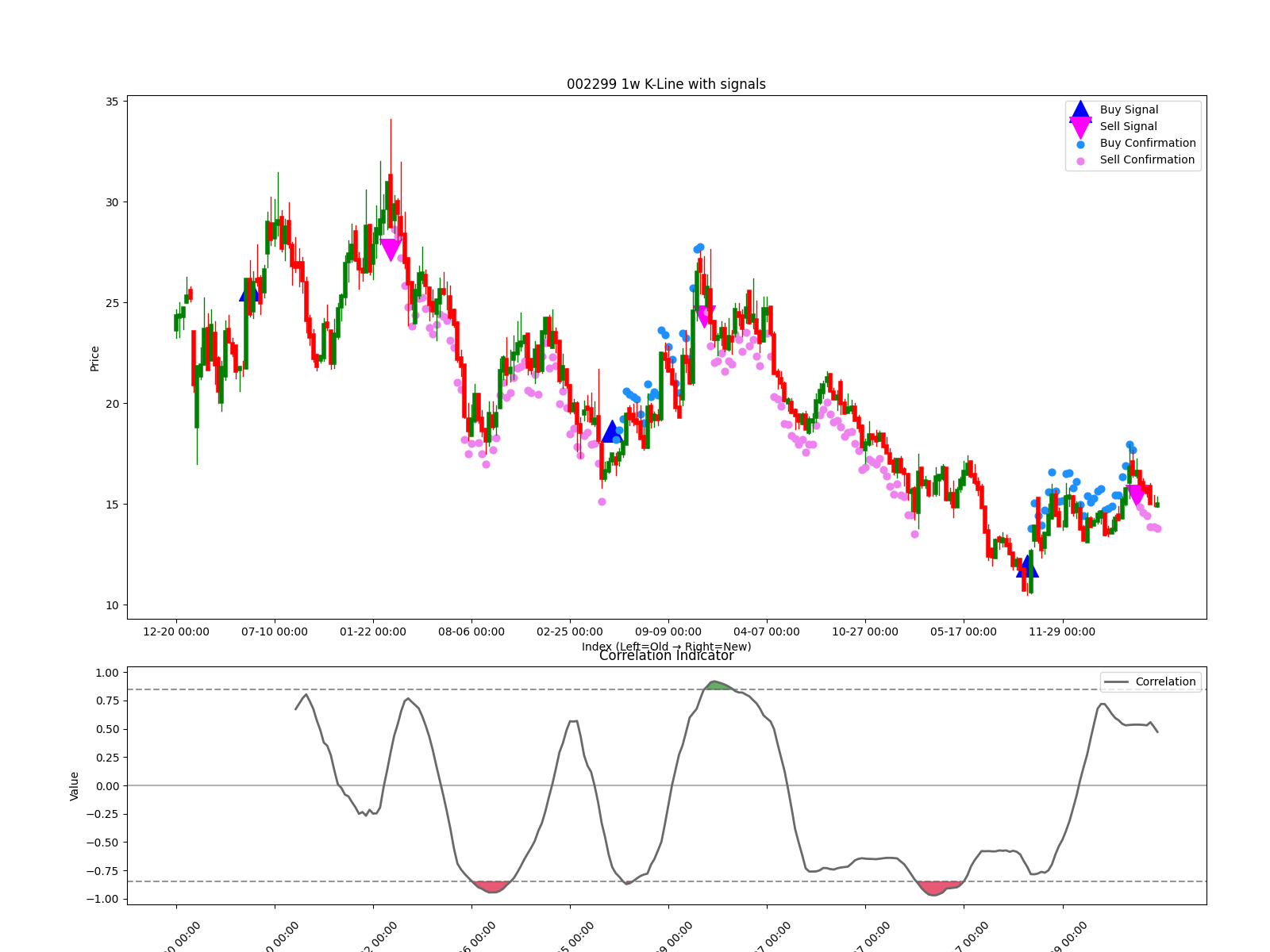Viewport: 1270px width, 952px height.
Task: Select the sell signal triangle near price 15.5
Action: tap(1136, 495)
